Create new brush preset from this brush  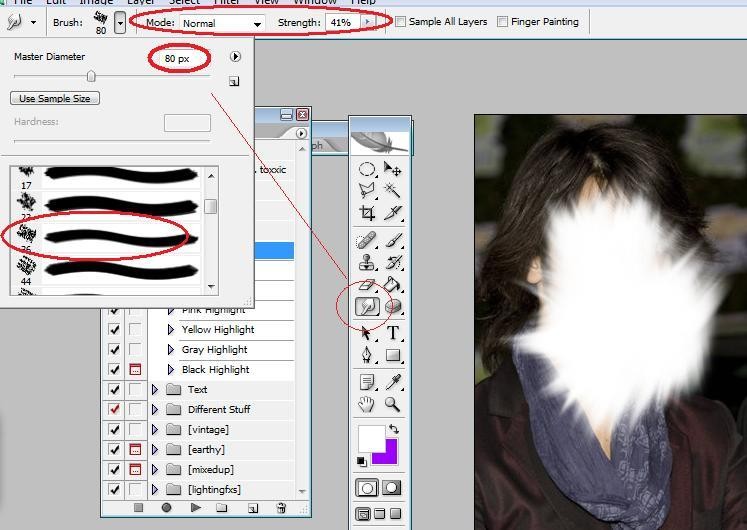[x=234, y=82]
